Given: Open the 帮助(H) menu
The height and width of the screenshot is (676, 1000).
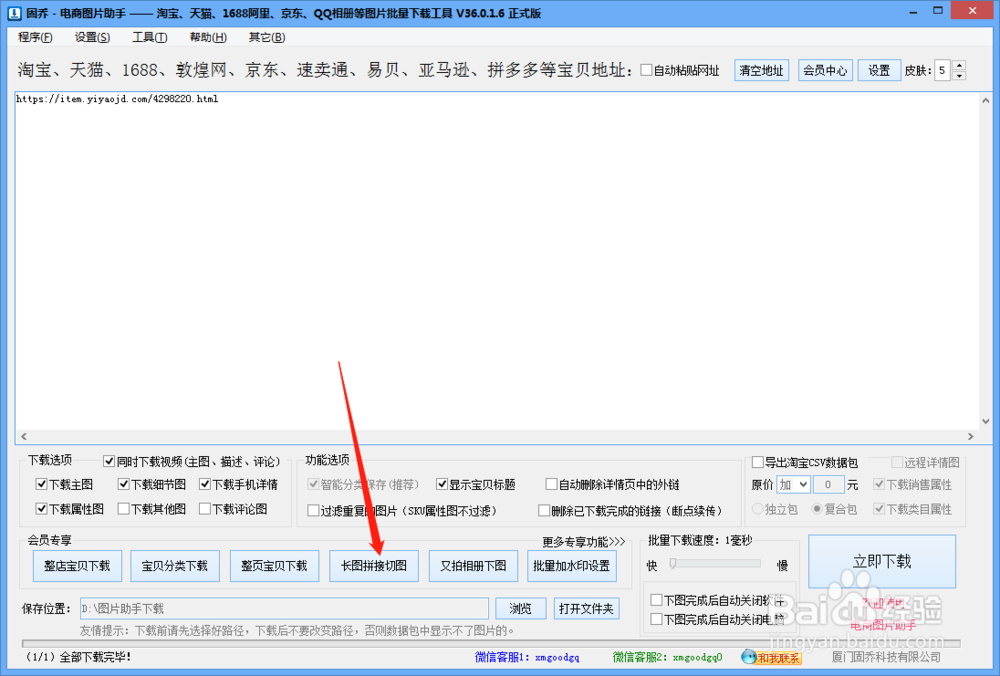Looking at the screenshot, I should (208, 38).
